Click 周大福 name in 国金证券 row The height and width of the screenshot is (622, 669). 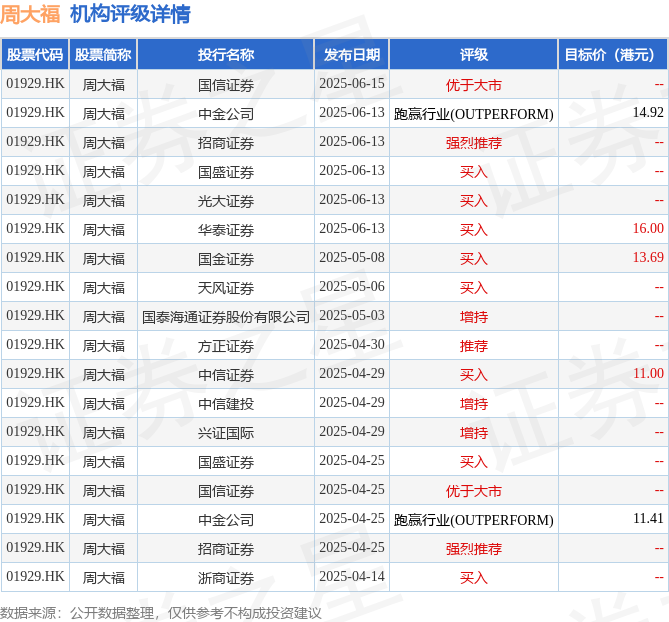103,259
